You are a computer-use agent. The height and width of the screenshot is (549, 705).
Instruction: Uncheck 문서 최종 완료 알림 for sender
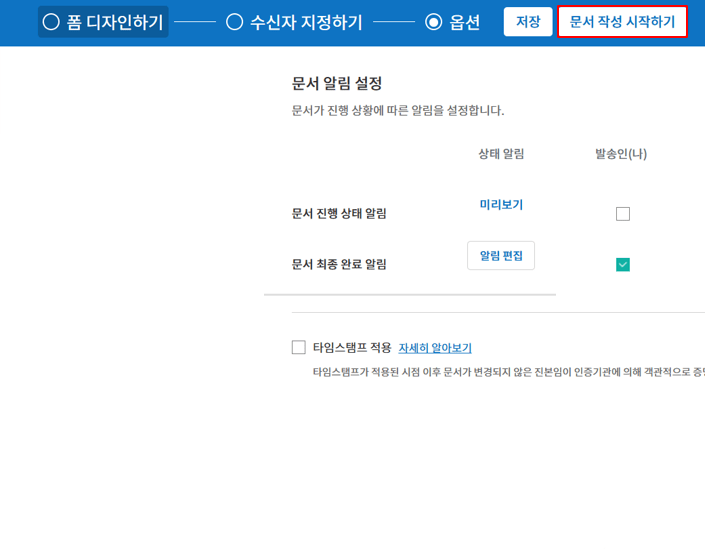coord(623,264)
